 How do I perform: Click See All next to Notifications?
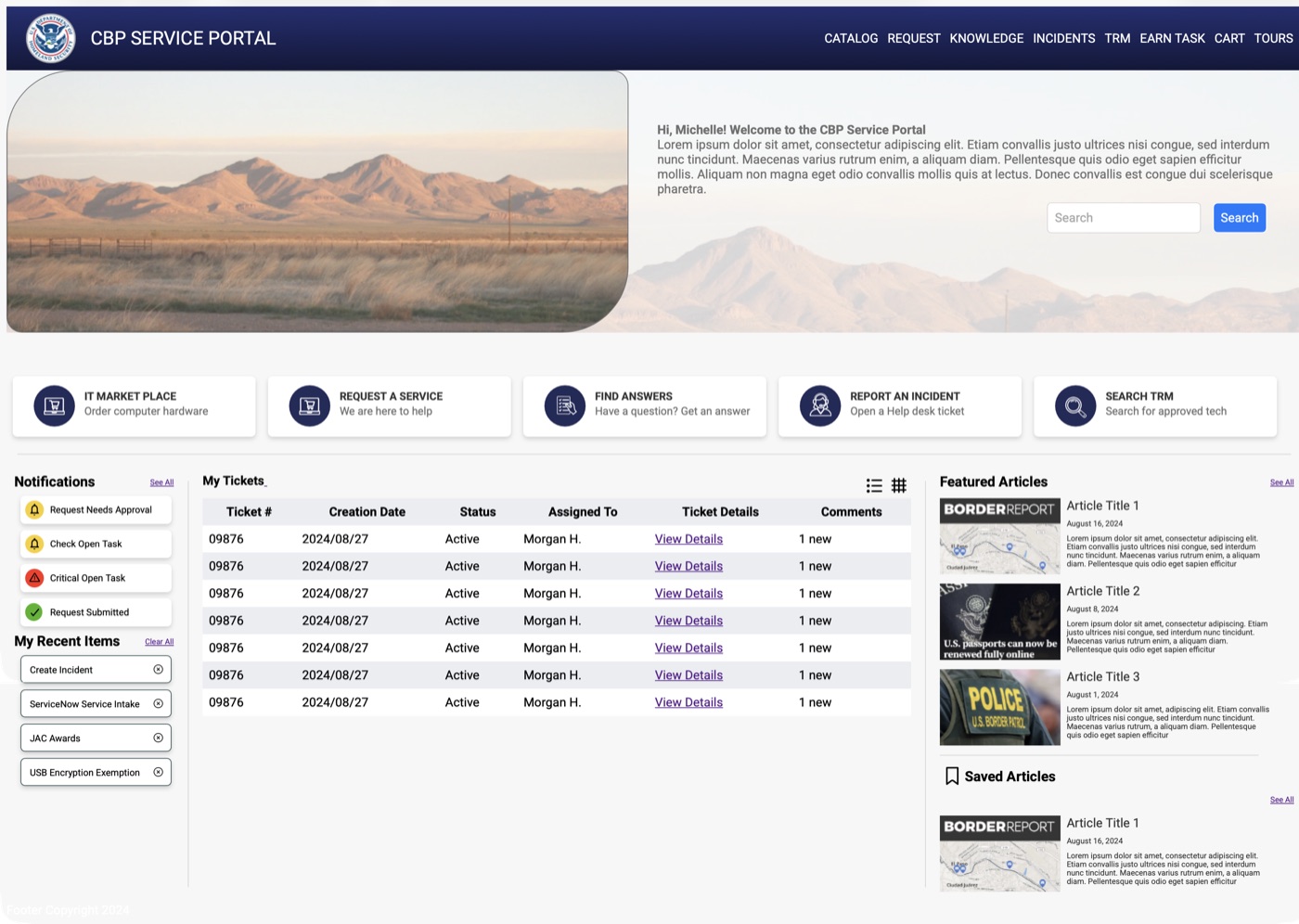pyautogui.click(x=161, y=482)
